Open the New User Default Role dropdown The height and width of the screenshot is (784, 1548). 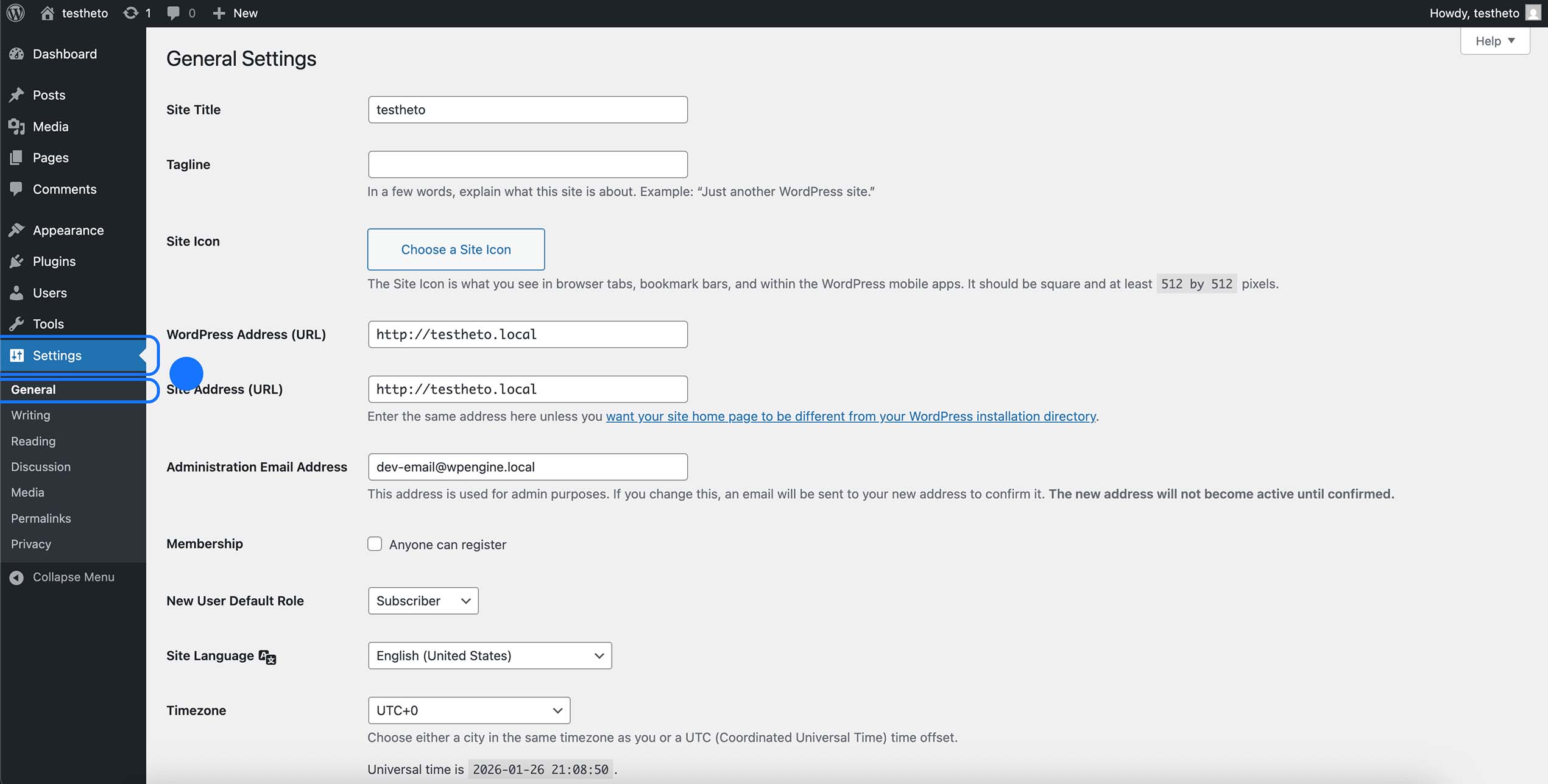point(422,600)
